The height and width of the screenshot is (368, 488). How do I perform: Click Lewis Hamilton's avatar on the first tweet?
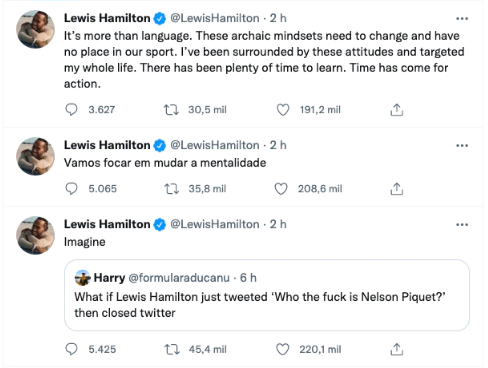[35, 29]
